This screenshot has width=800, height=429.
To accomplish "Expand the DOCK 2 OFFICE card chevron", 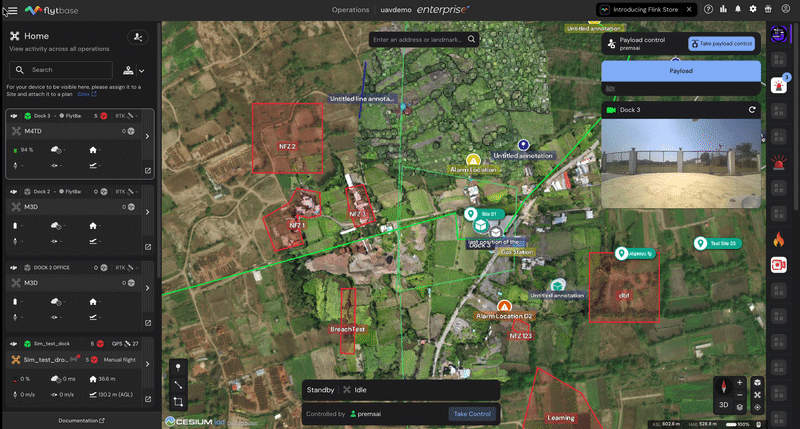I will point(147,288).
